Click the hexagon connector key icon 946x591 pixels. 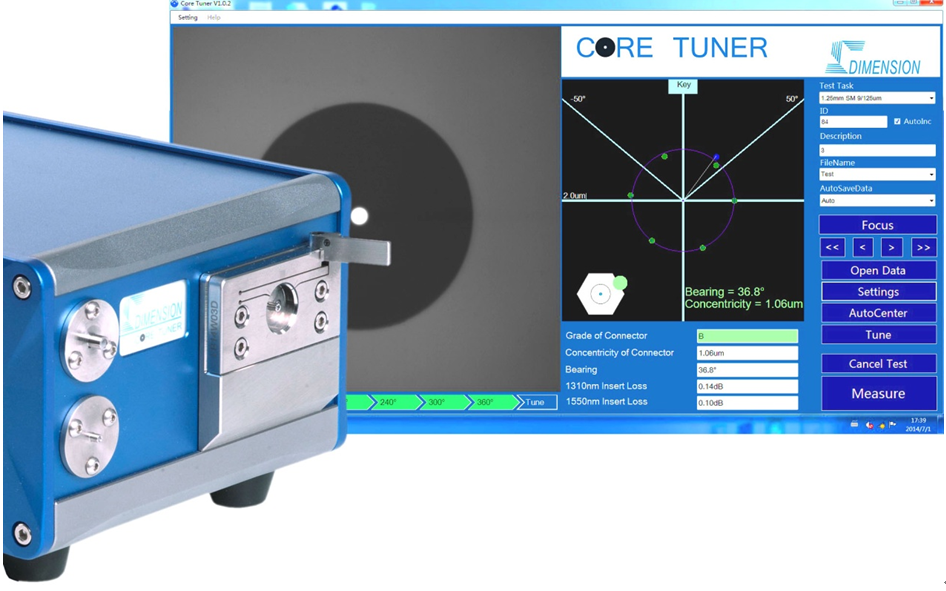pyautogui.click(x=600, y=294)
